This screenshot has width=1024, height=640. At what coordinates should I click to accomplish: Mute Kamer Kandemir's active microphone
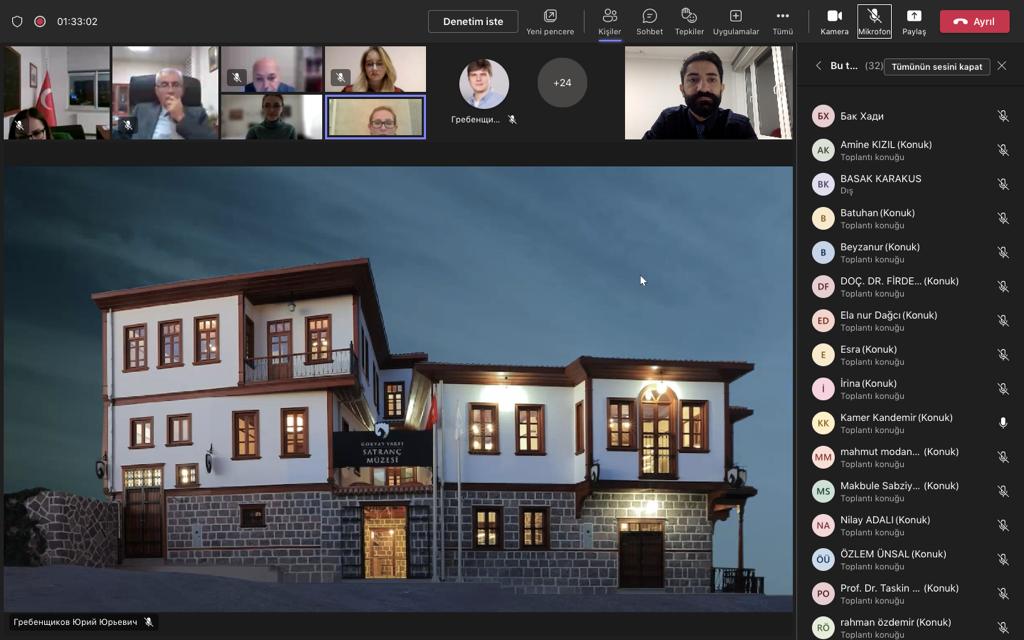click(x=1003, y=423)
